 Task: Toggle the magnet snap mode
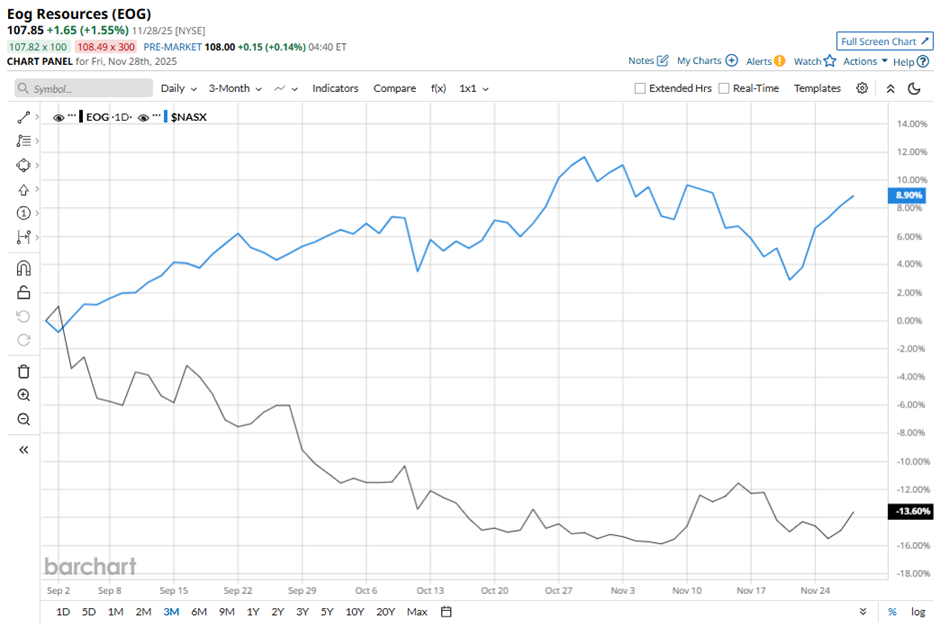23,268
